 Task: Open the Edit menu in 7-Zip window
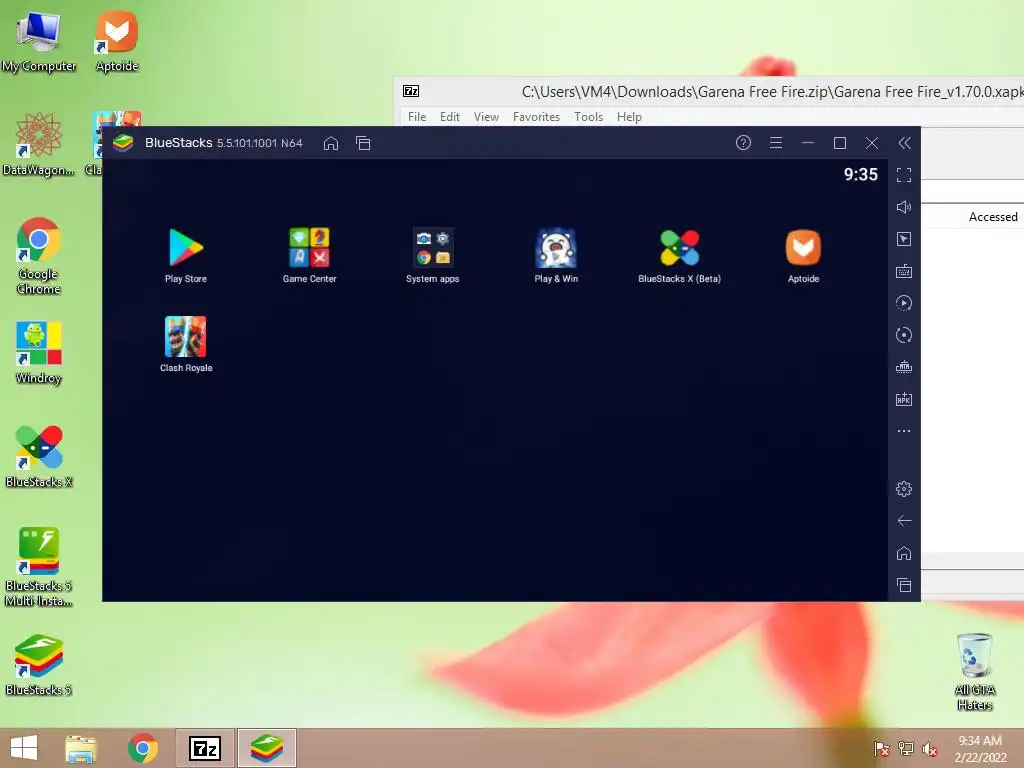(x=449, y=117)
